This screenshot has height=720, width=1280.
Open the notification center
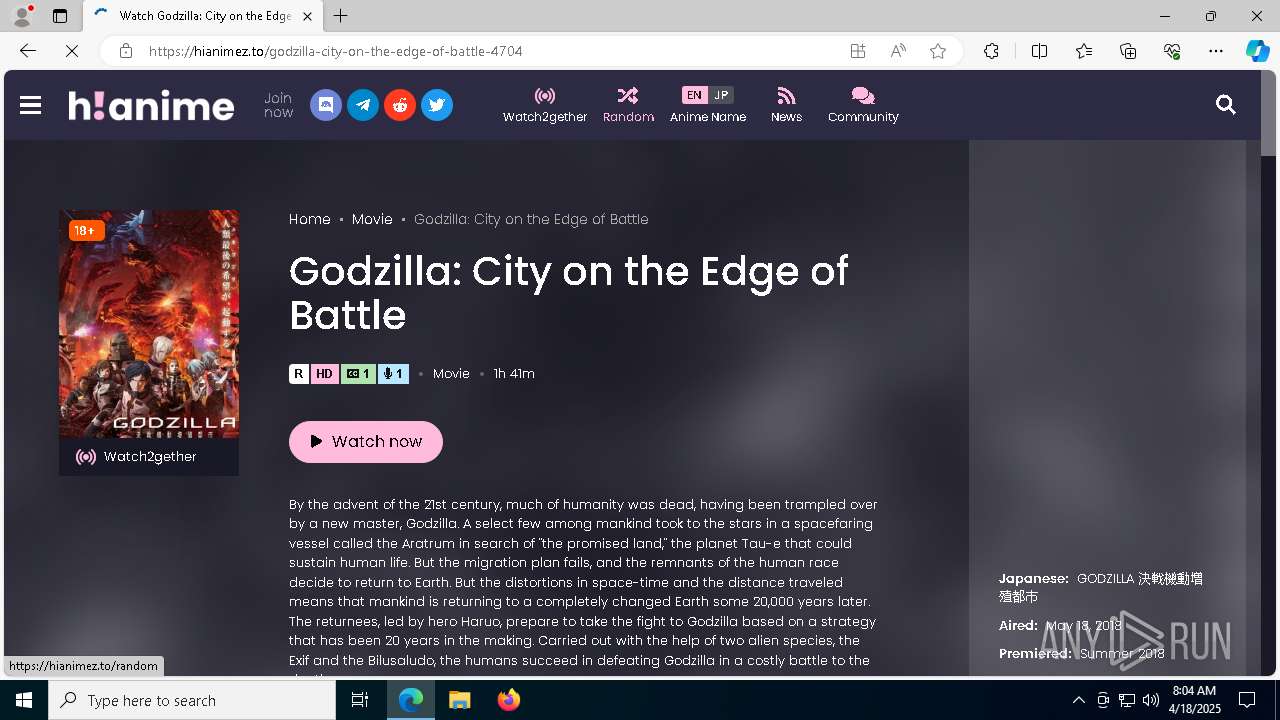click(1247, 700)
